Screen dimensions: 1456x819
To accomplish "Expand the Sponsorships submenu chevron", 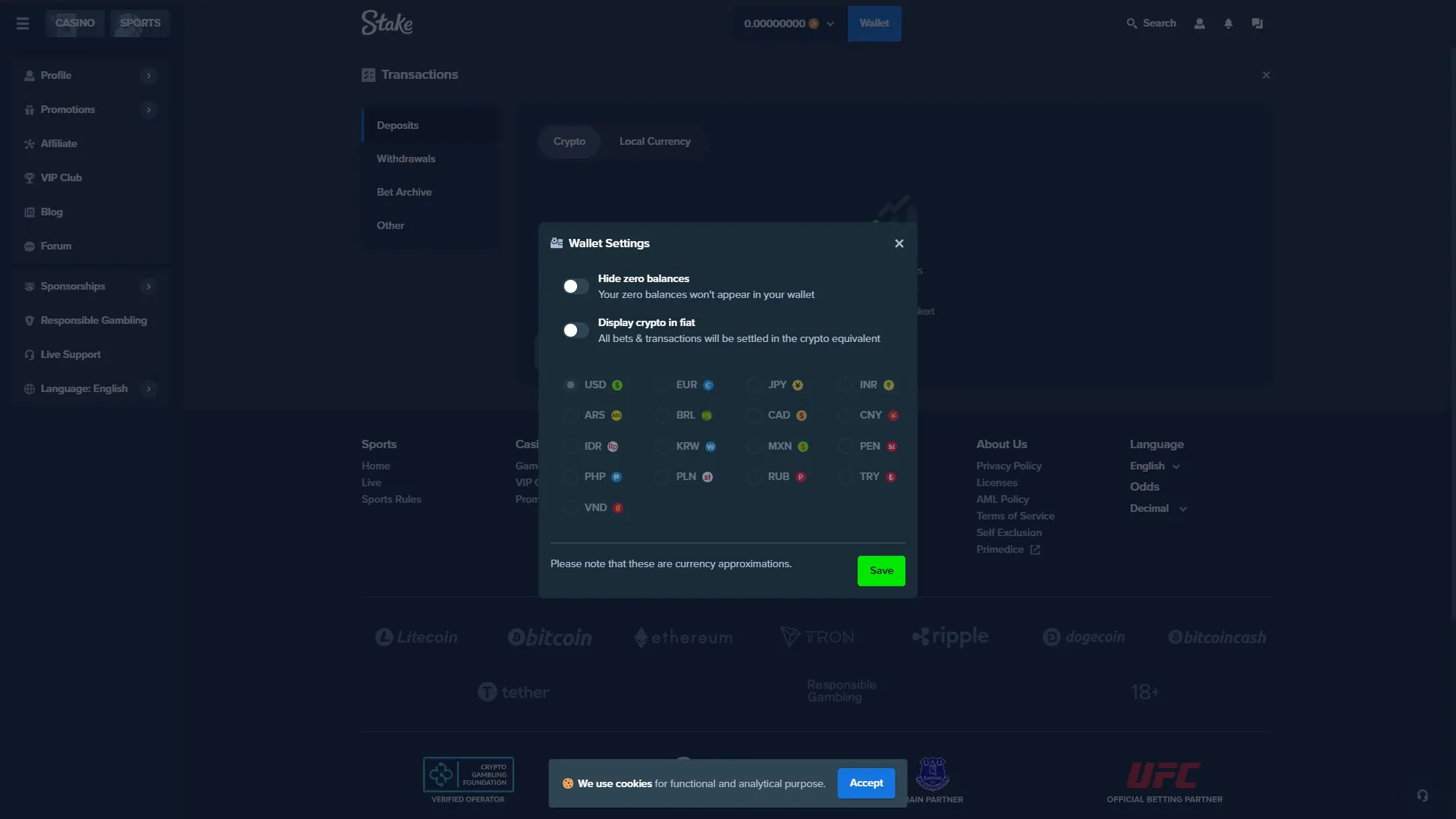I will [149, 287].
